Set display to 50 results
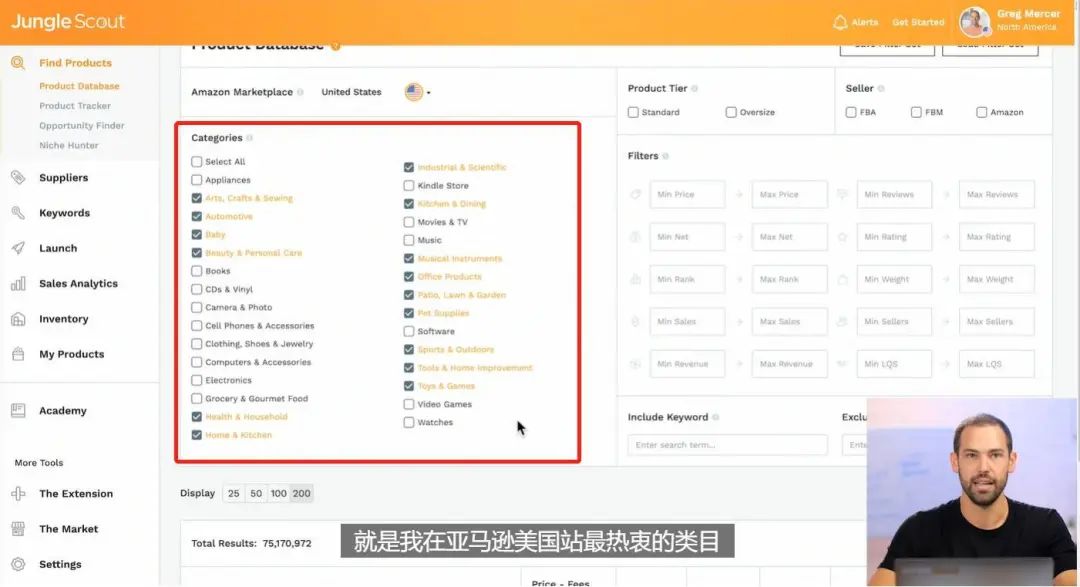1080x587 pixels. click(256, 493)
